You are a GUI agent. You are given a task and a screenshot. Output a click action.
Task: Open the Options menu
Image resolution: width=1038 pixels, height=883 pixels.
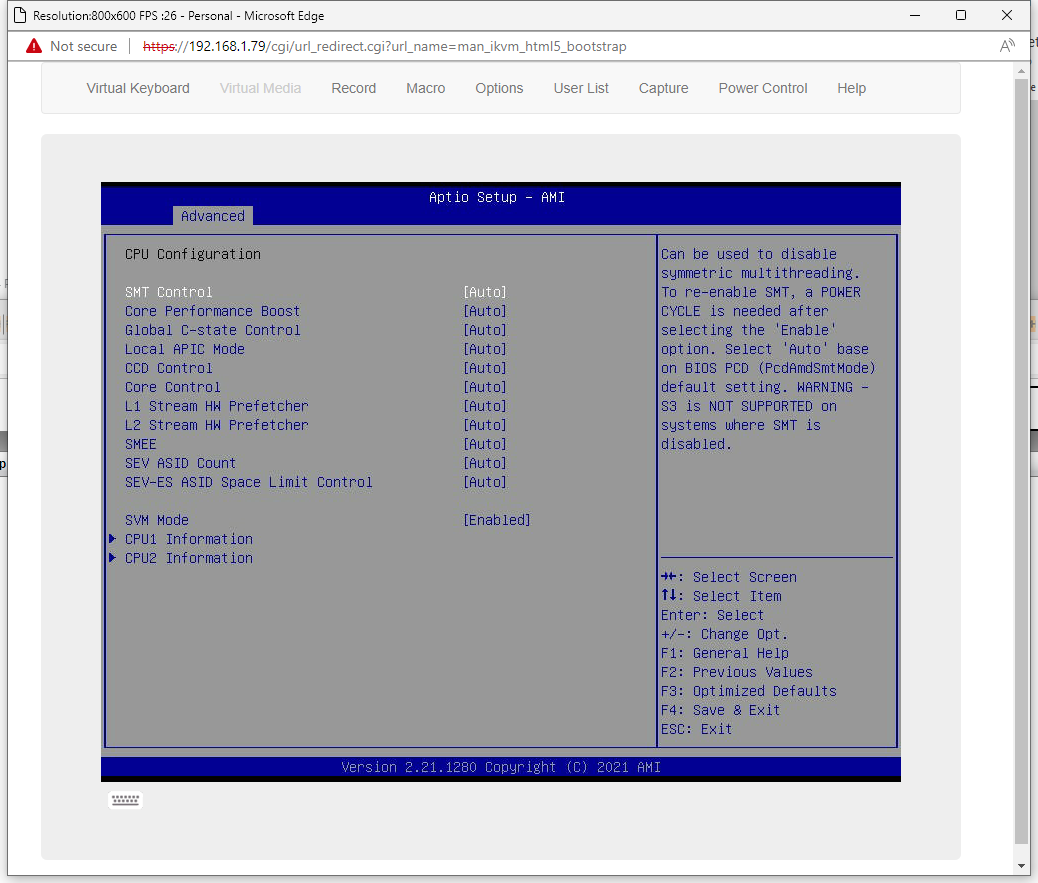click(x=499, y=88)
